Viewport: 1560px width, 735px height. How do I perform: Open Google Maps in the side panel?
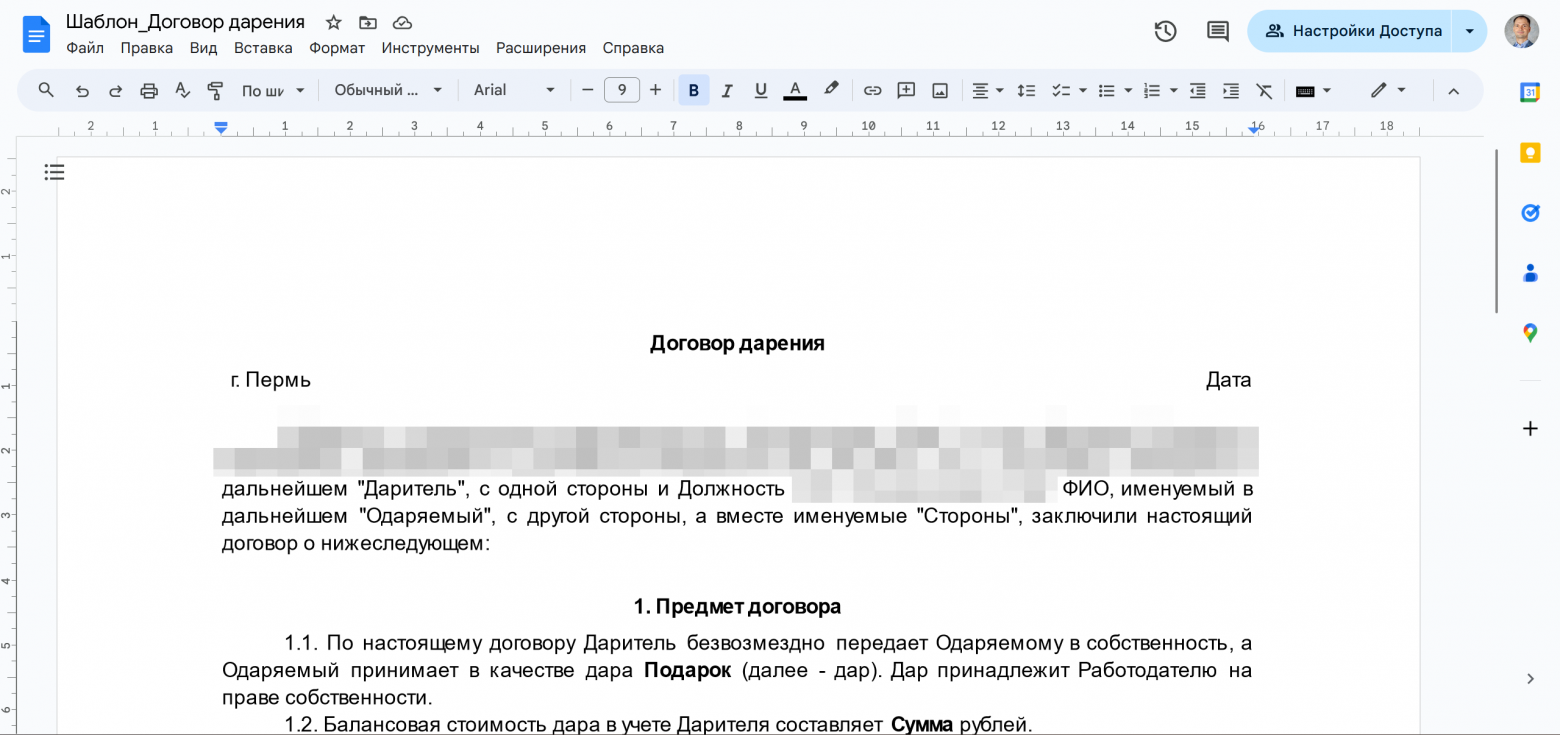click(1530, 332)
